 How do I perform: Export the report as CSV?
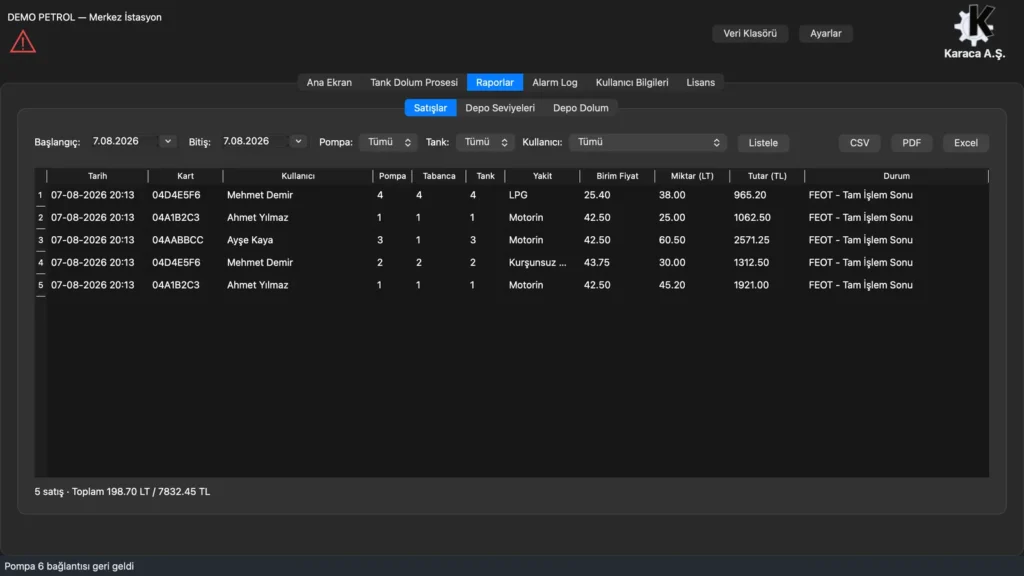[859, 143]
